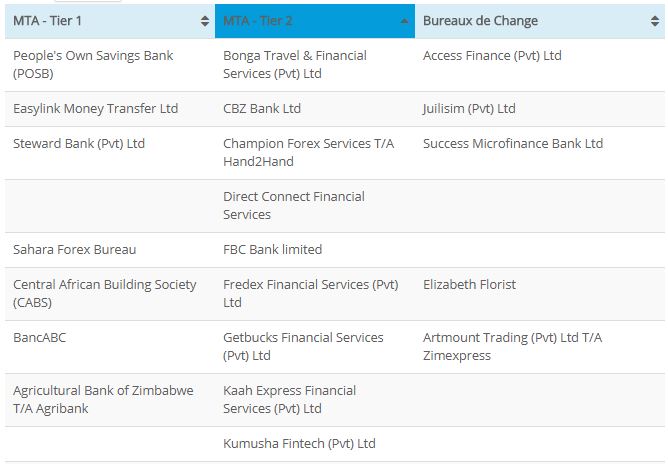Select the CBZ Bank Ltd cell
Screen dimensions: 668x464
click(x=315, y=109)
